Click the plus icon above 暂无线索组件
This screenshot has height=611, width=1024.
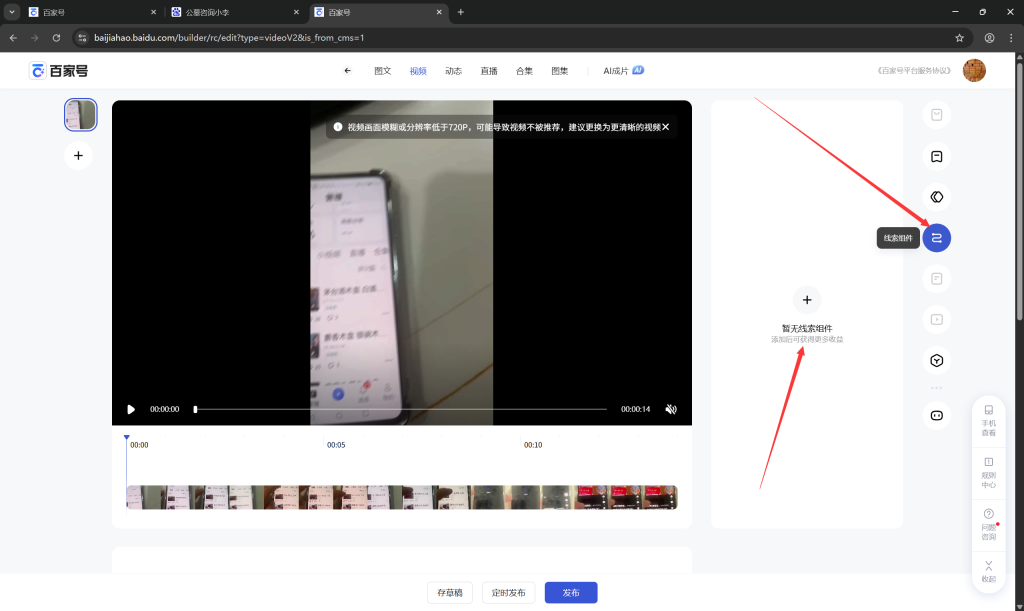tap(807, 299)
